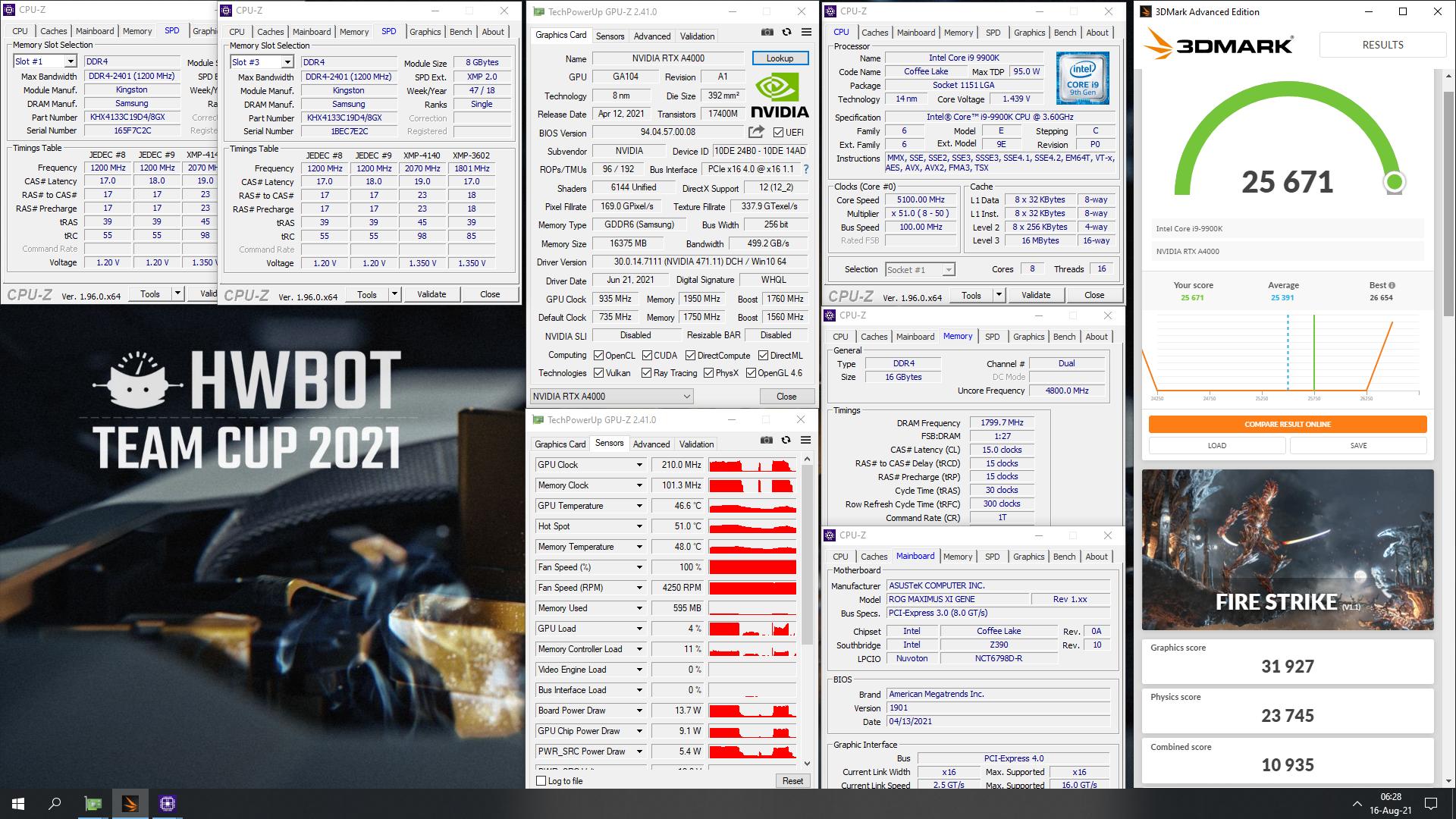Viewport: 1456px width, 819px height.
Task: Switch to the Validation tab in GPU-Z Sensors window
Action: (x=696, y=444)
